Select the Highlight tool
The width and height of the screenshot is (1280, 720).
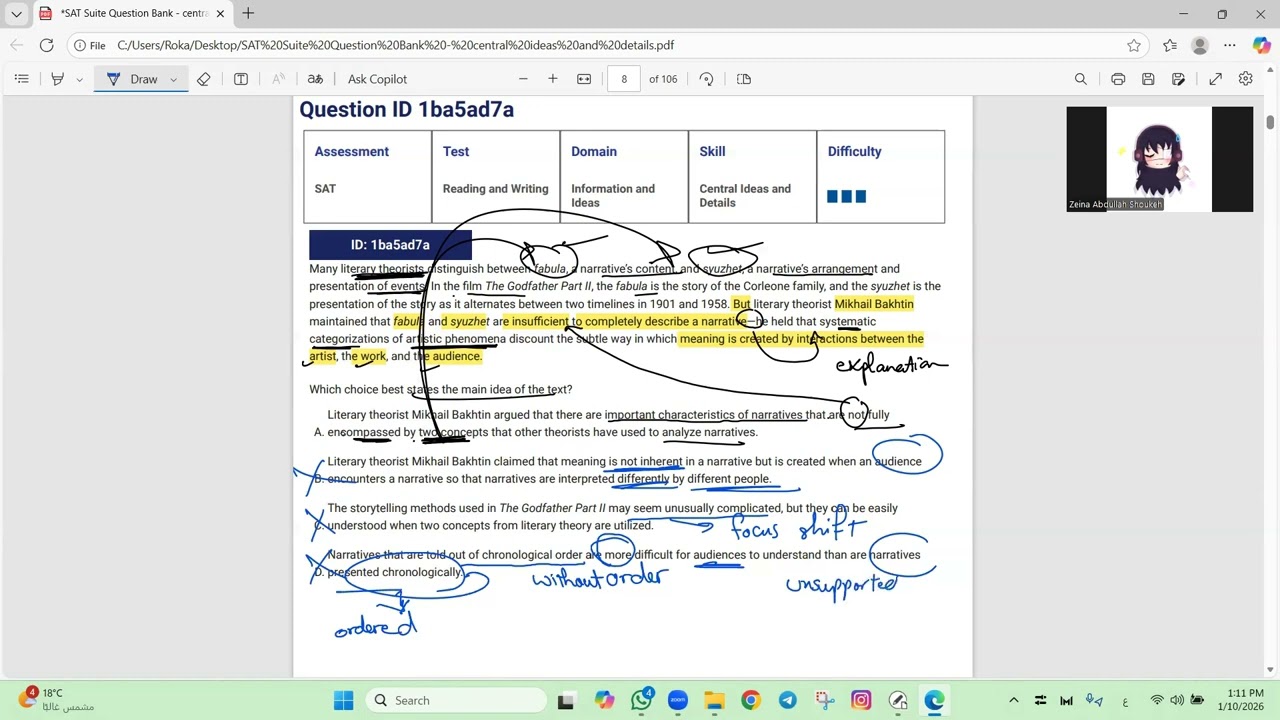57,79
